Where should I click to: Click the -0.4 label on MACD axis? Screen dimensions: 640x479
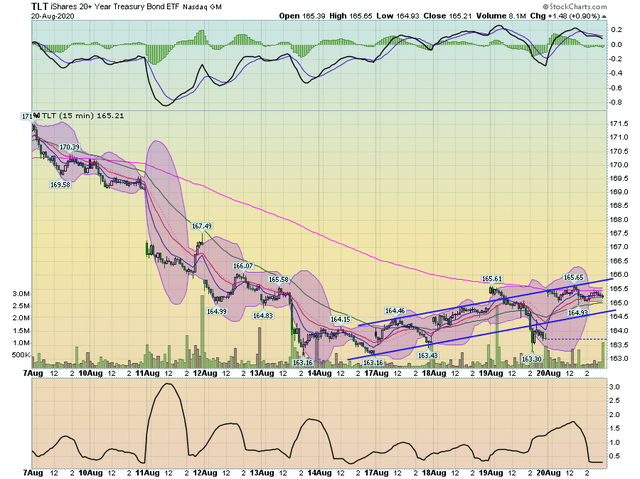(616, 73)
